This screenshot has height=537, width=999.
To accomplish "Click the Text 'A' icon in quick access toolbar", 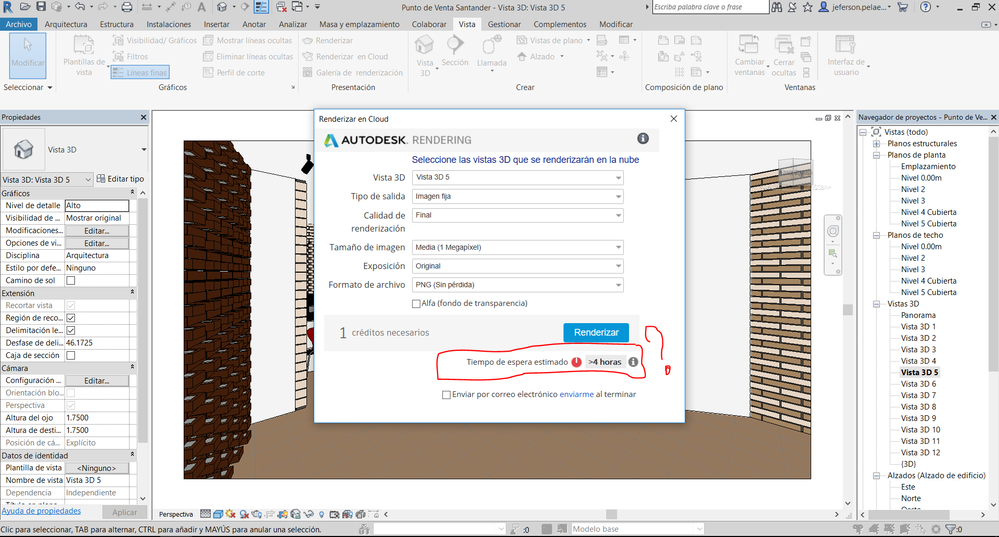I will tap(201, 7).
